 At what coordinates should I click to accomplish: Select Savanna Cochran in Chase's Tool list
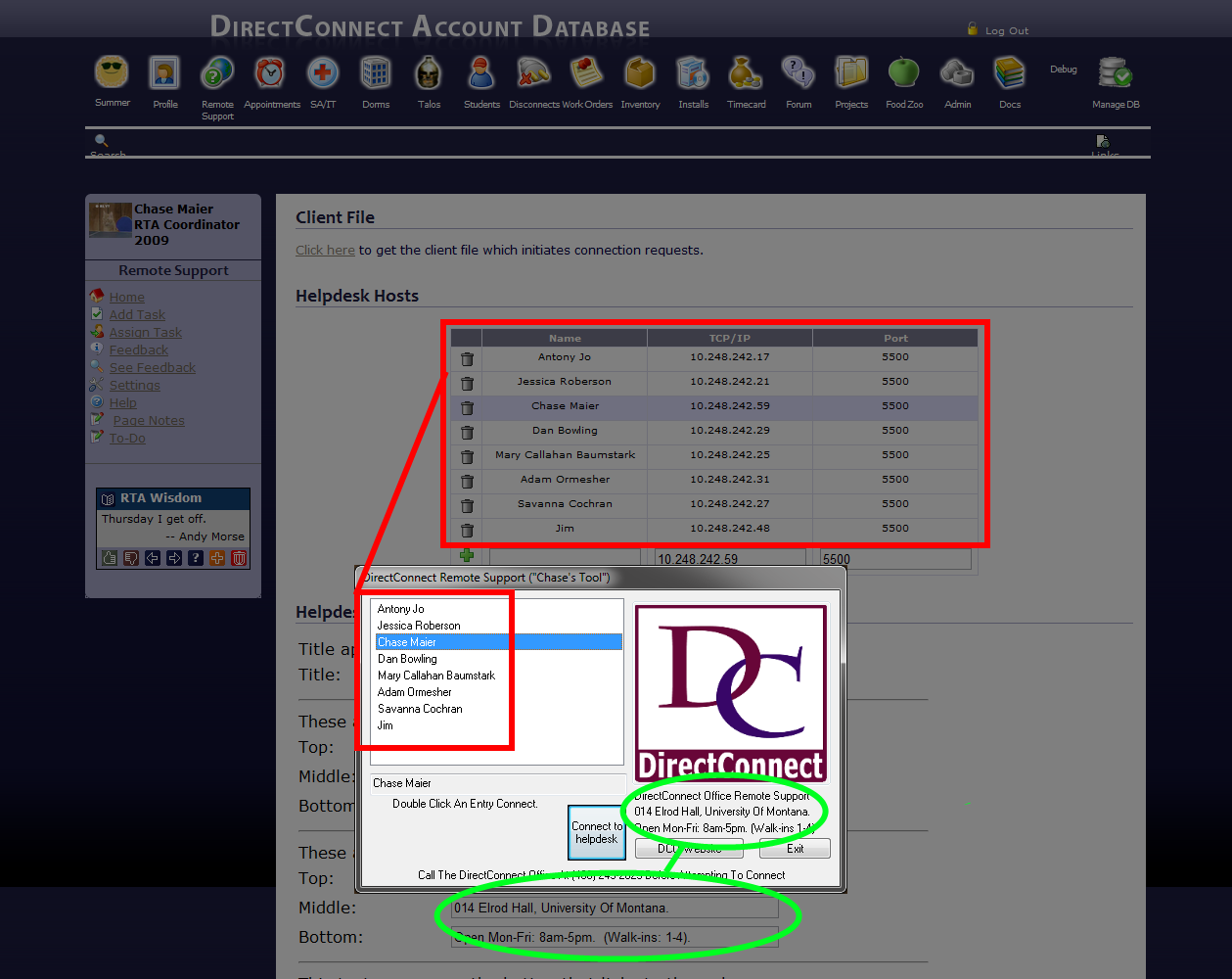pos(420,709)
